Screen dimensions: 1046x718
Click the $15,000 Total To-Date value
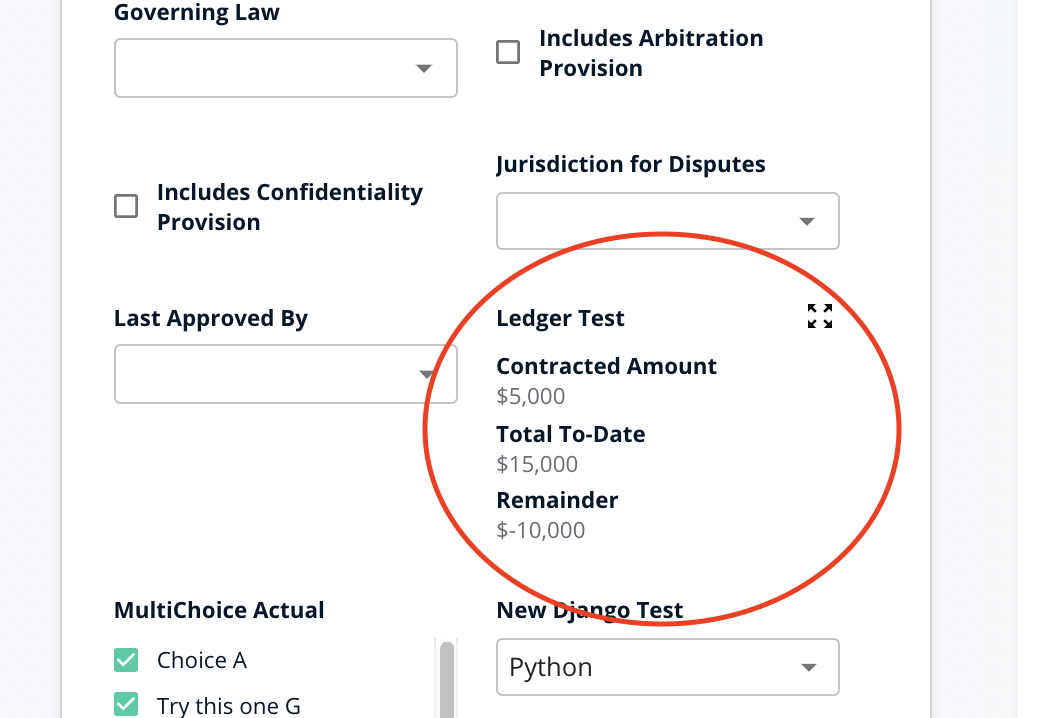pos(537,464)
